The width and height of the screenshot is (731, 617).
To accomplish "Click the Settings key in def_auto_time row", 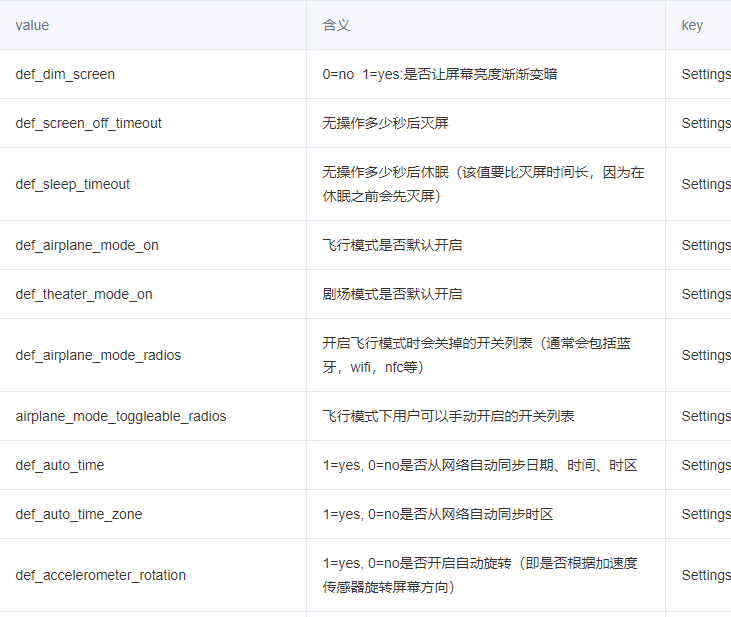I will pyautogui.click(x=706, y=465).
